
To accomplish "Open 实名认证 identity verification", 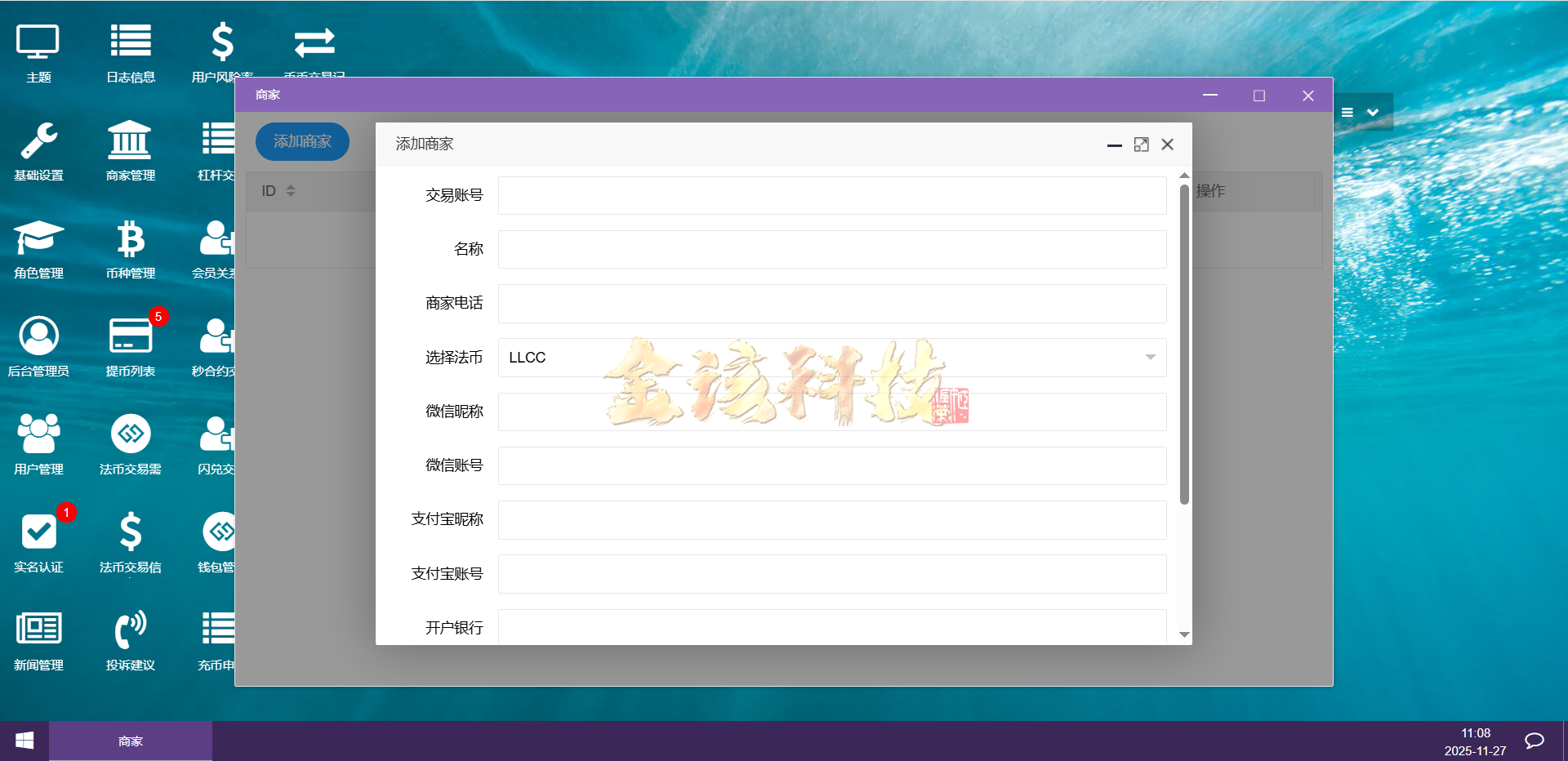I will coord(38,543).
